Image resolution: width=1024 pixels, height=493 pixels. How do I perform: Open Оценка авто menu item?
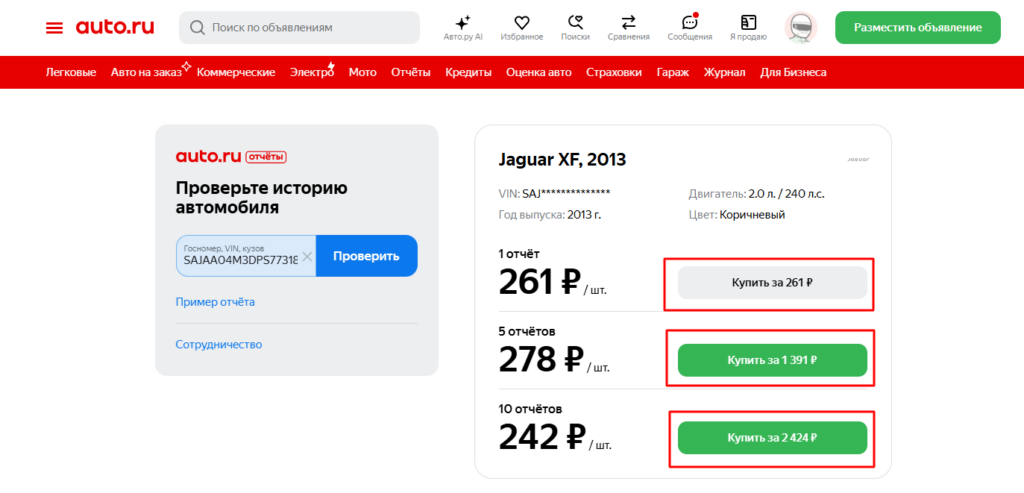[539, 72]
